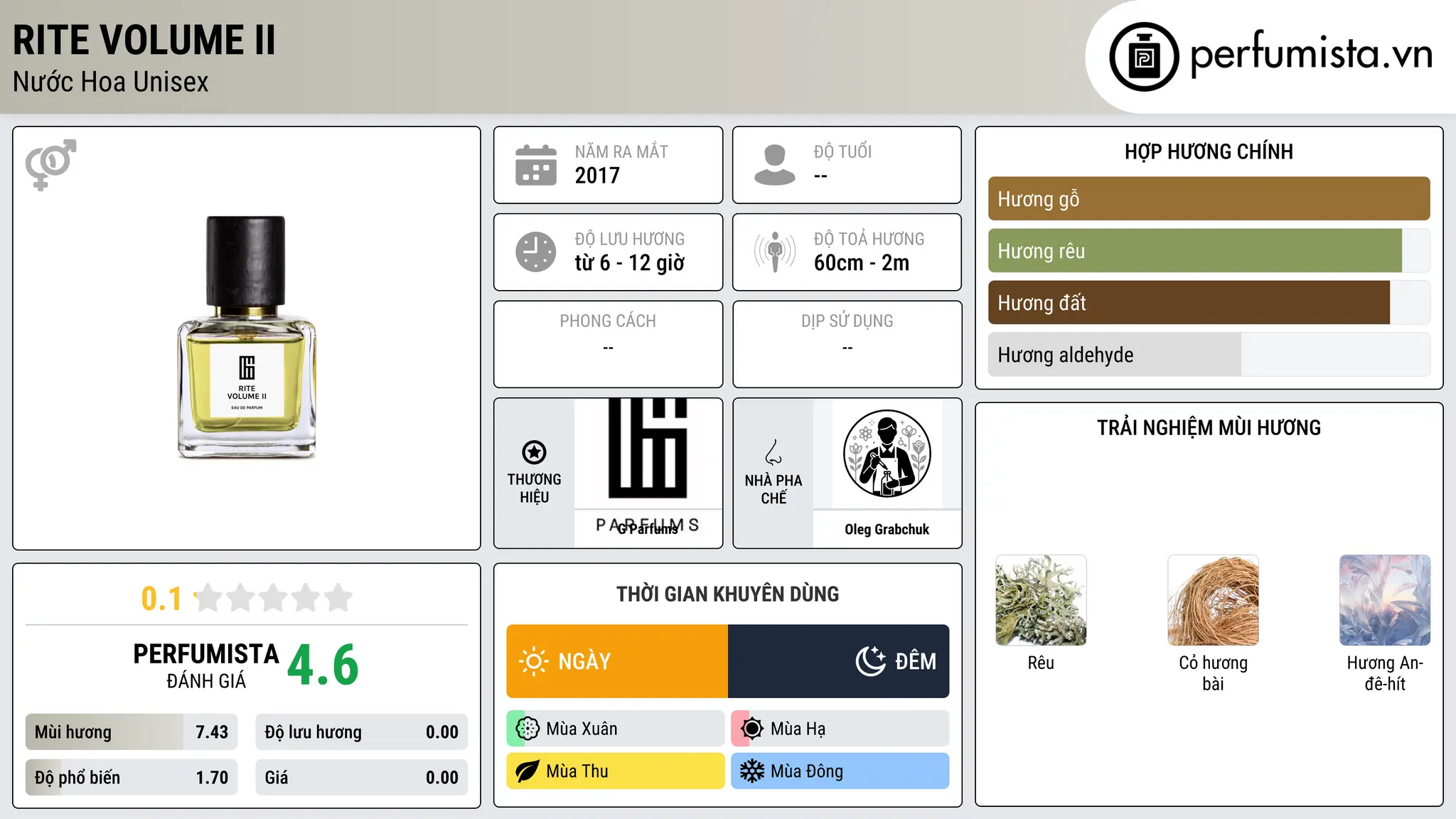
Task: Click the G Parfums brand name label
Action: pos(648,529)
